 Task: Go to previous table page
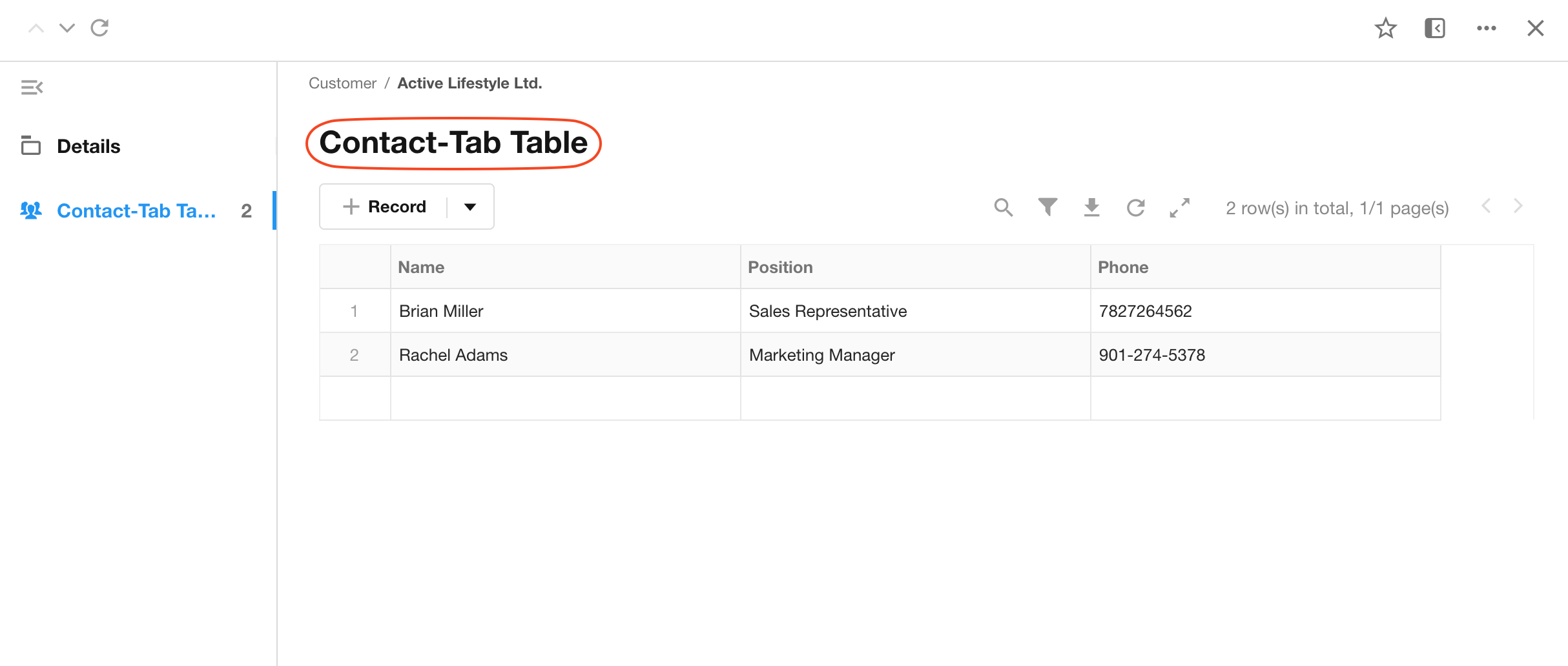(1486, 207)
